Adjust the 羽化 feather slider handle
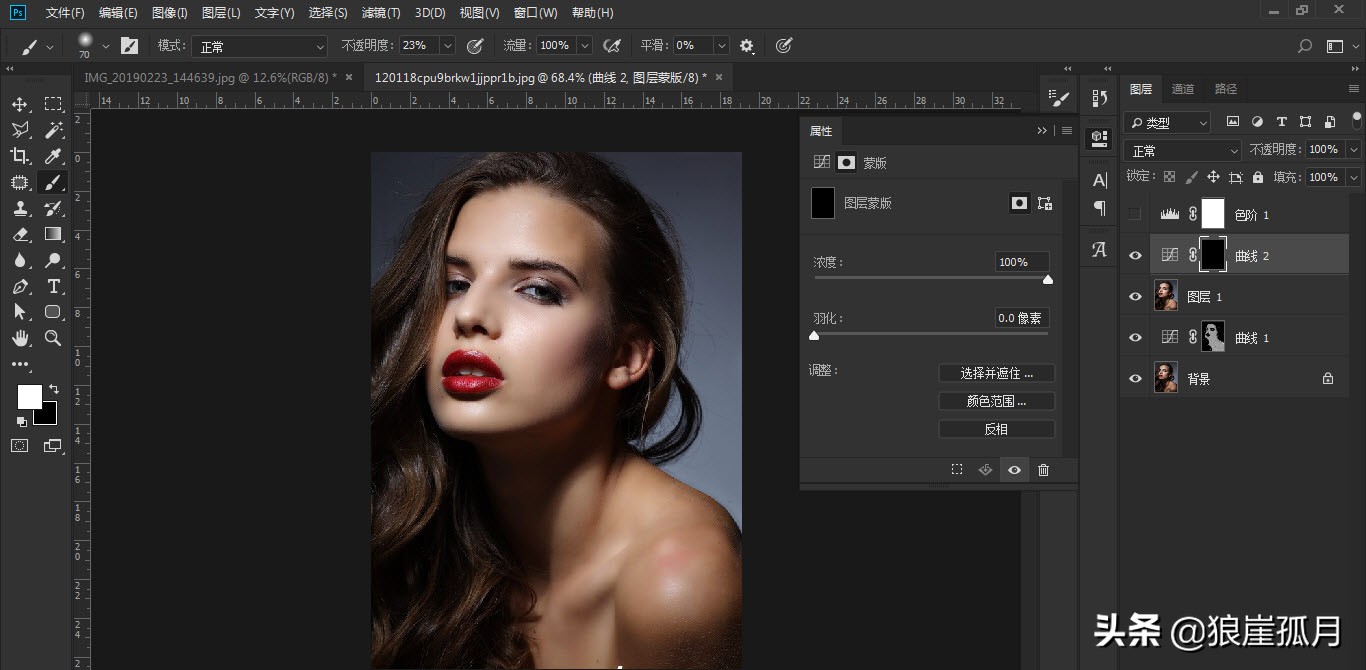The image size is (1366, 670). point(814,336)
